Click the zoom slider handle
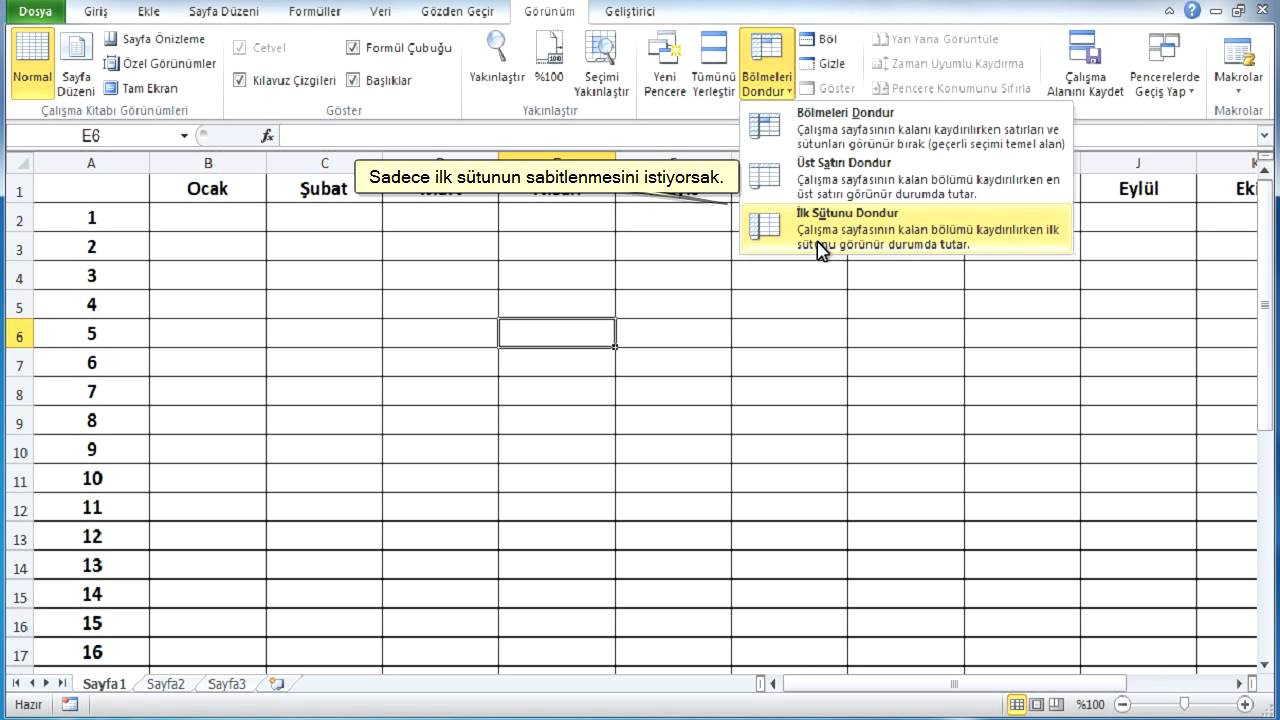 1185,704
